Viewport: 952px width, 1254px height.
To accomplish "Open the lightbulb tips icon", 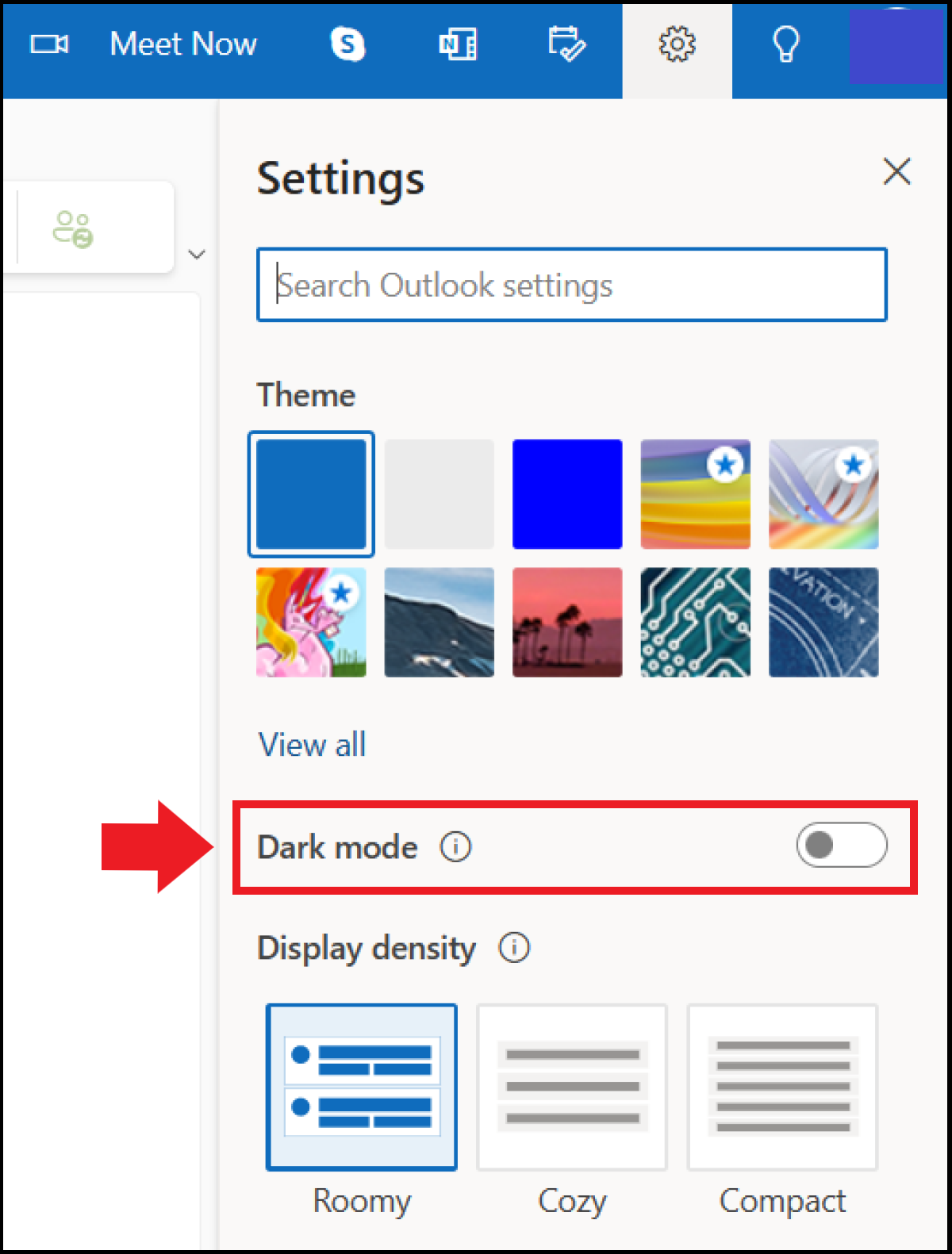I will click(785, 44).
